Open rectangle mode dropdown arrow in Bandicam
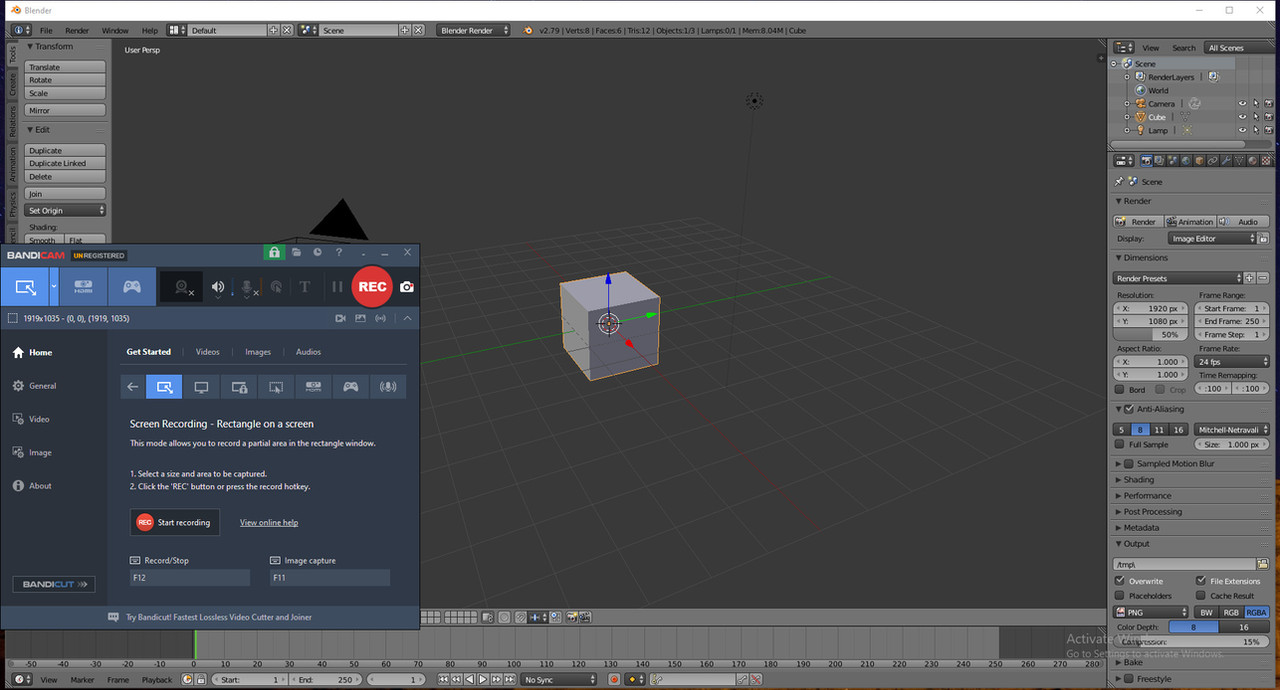This screenshot has width=1280, height=690. pos(54,287)
